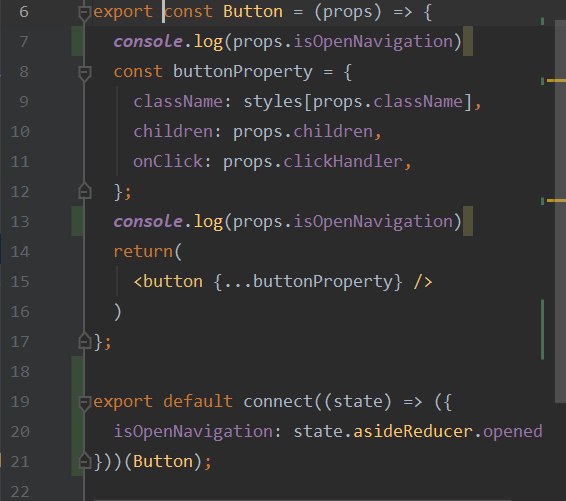Click the fold end marker on line 17

click(x=84, y=341)
